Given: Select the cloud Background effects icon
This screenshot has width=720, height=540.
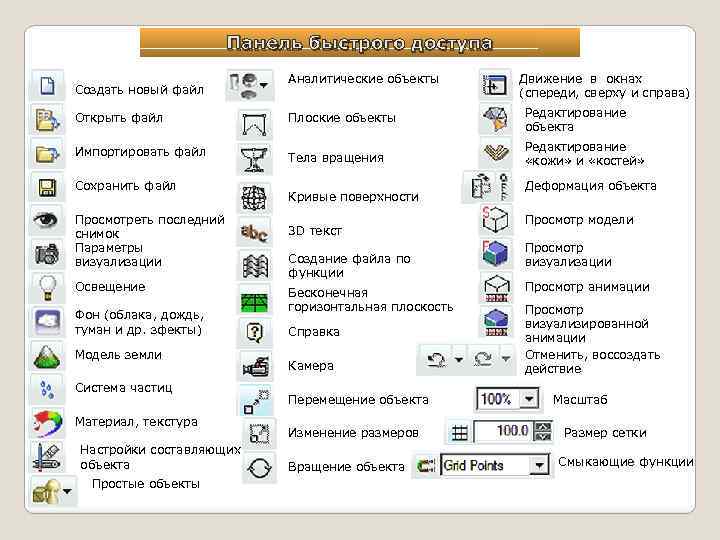Looking at the screenshot, I should click(x=47, y=321).
